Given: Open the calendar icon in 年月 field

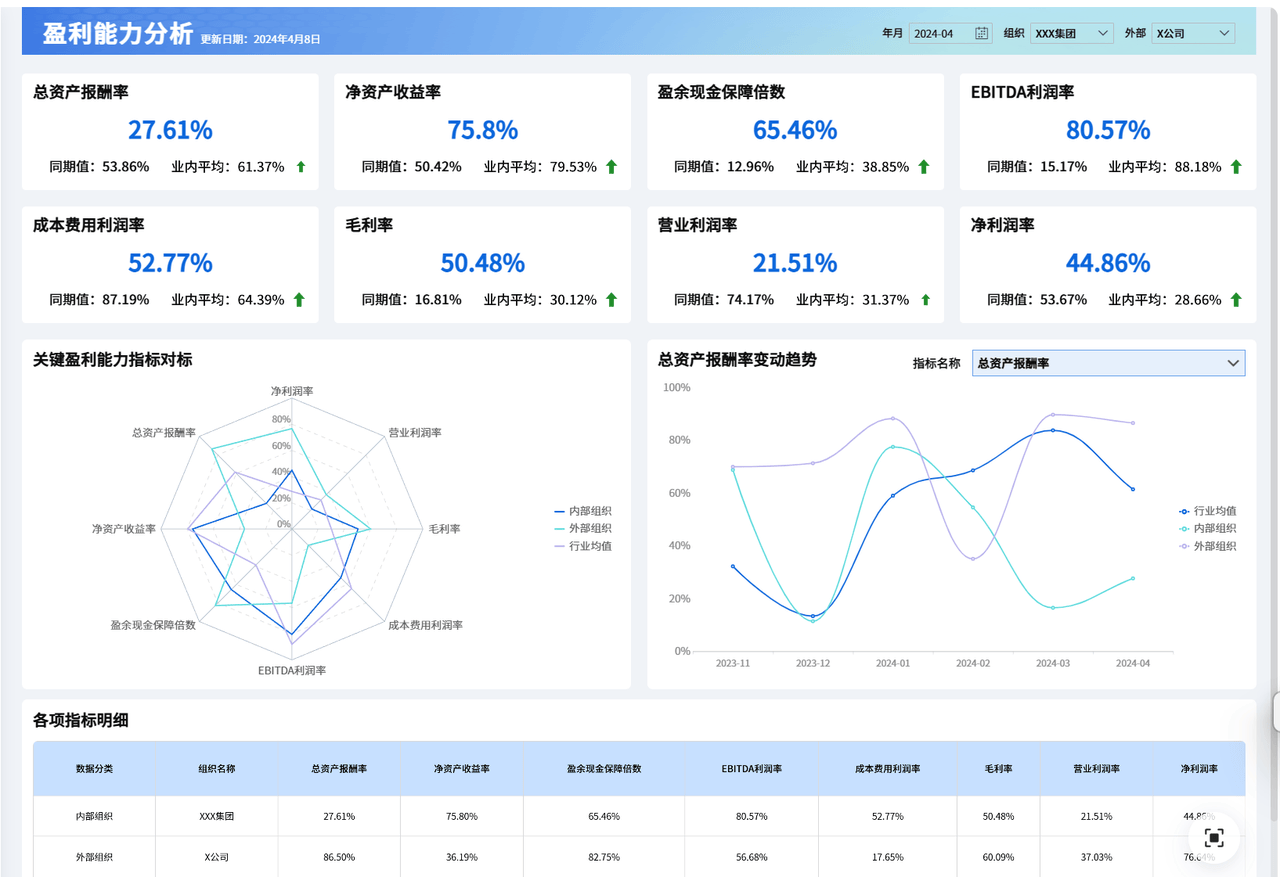Looking at the screenshot, I should pyautogui.click(x=982, y=33).
